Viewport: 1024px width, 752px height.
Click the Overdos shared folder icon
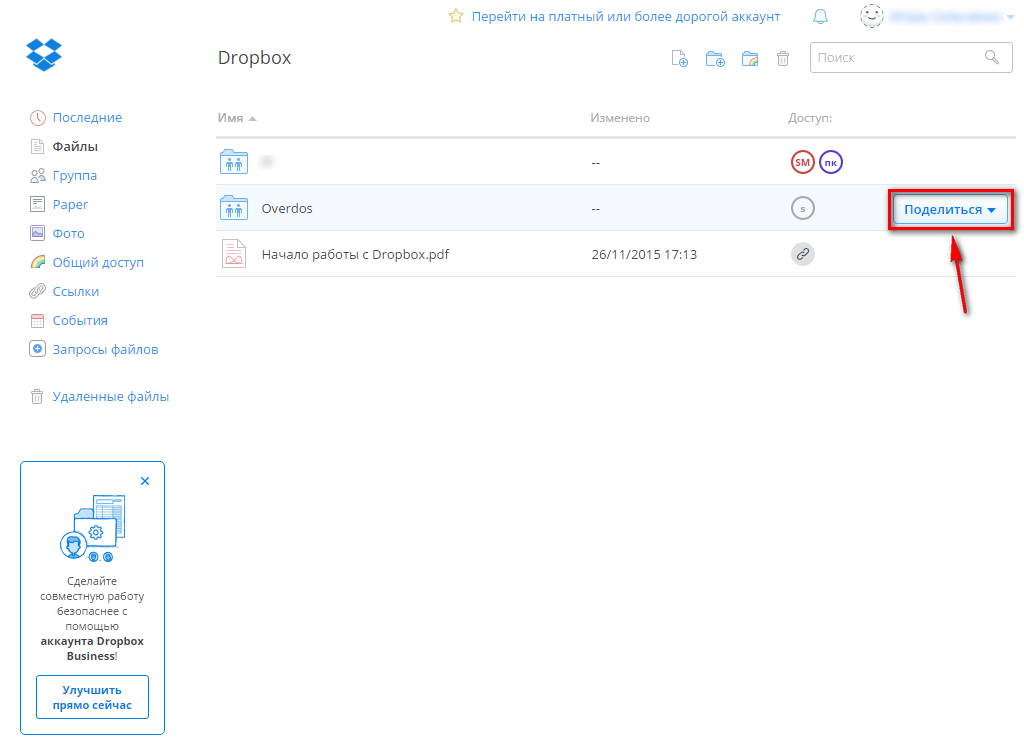[234, 208]
